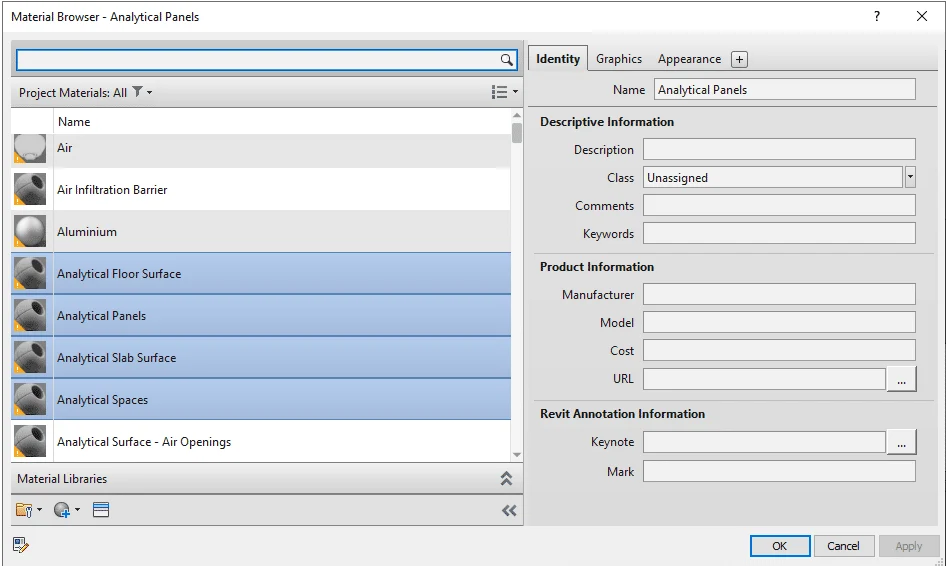Viewport: 946px width, 566px height.
Task: Click the Apply button
Action: click(x=908, y=545)
